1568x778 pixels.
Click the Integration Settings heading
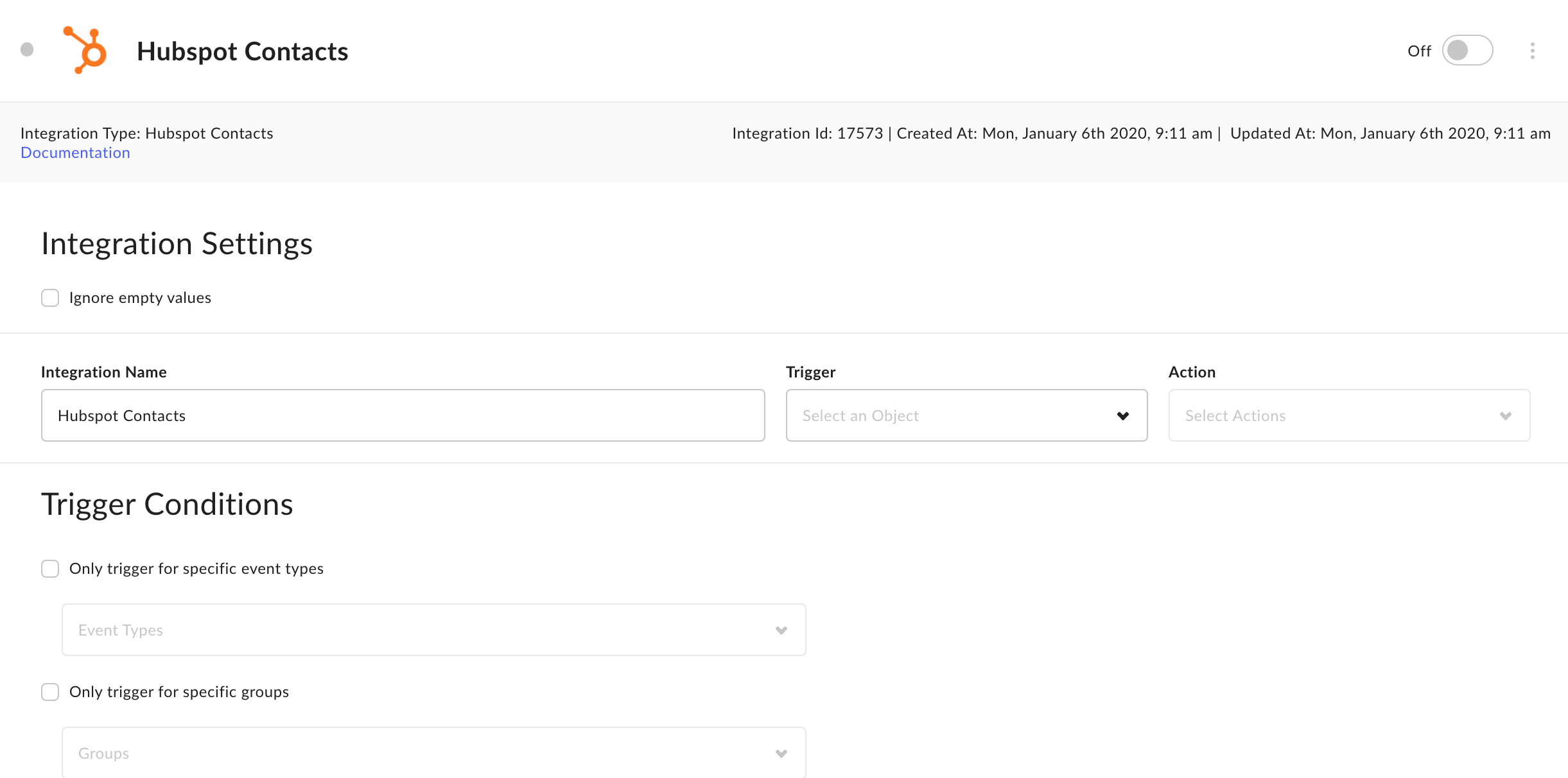coord(177,244)
